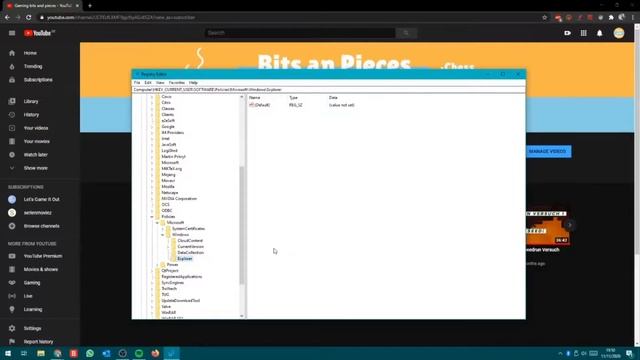
Task: Click the YouTube search magnifier button
Action: pyautogui.click(x=406, y=33)
